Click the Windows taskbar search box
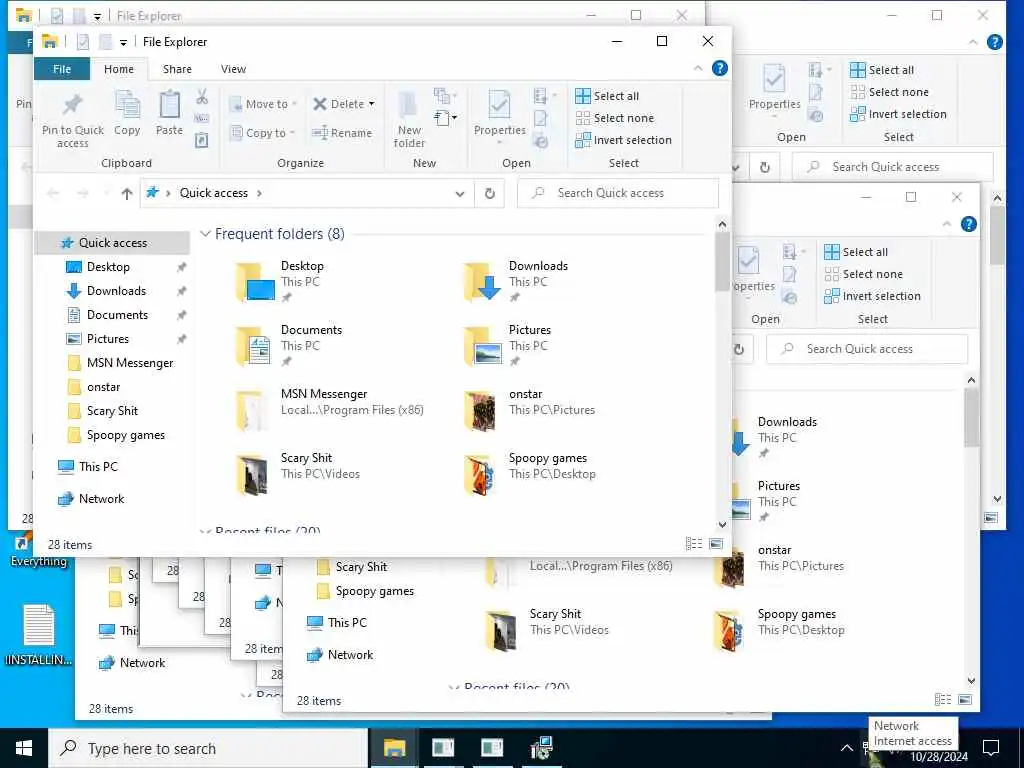1024x768 pixels. tap(209, 748)
